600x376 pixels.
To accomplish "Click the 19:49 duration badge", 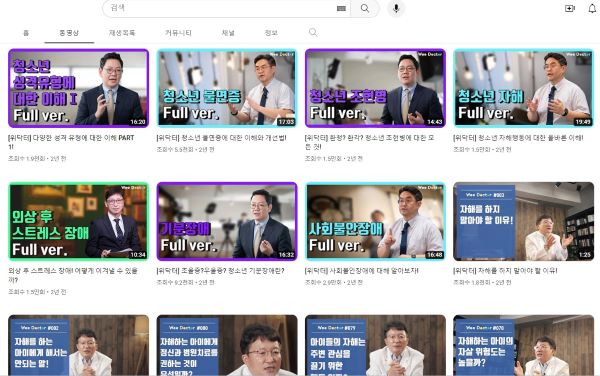I will (x=583, y=122).
